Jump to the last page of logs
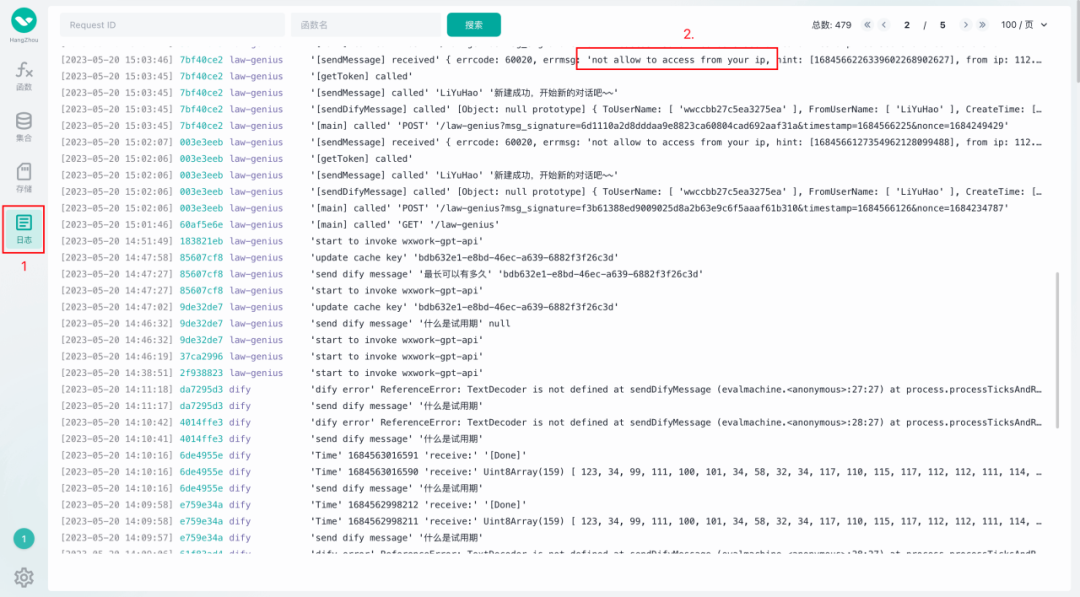 pos(983,25)
